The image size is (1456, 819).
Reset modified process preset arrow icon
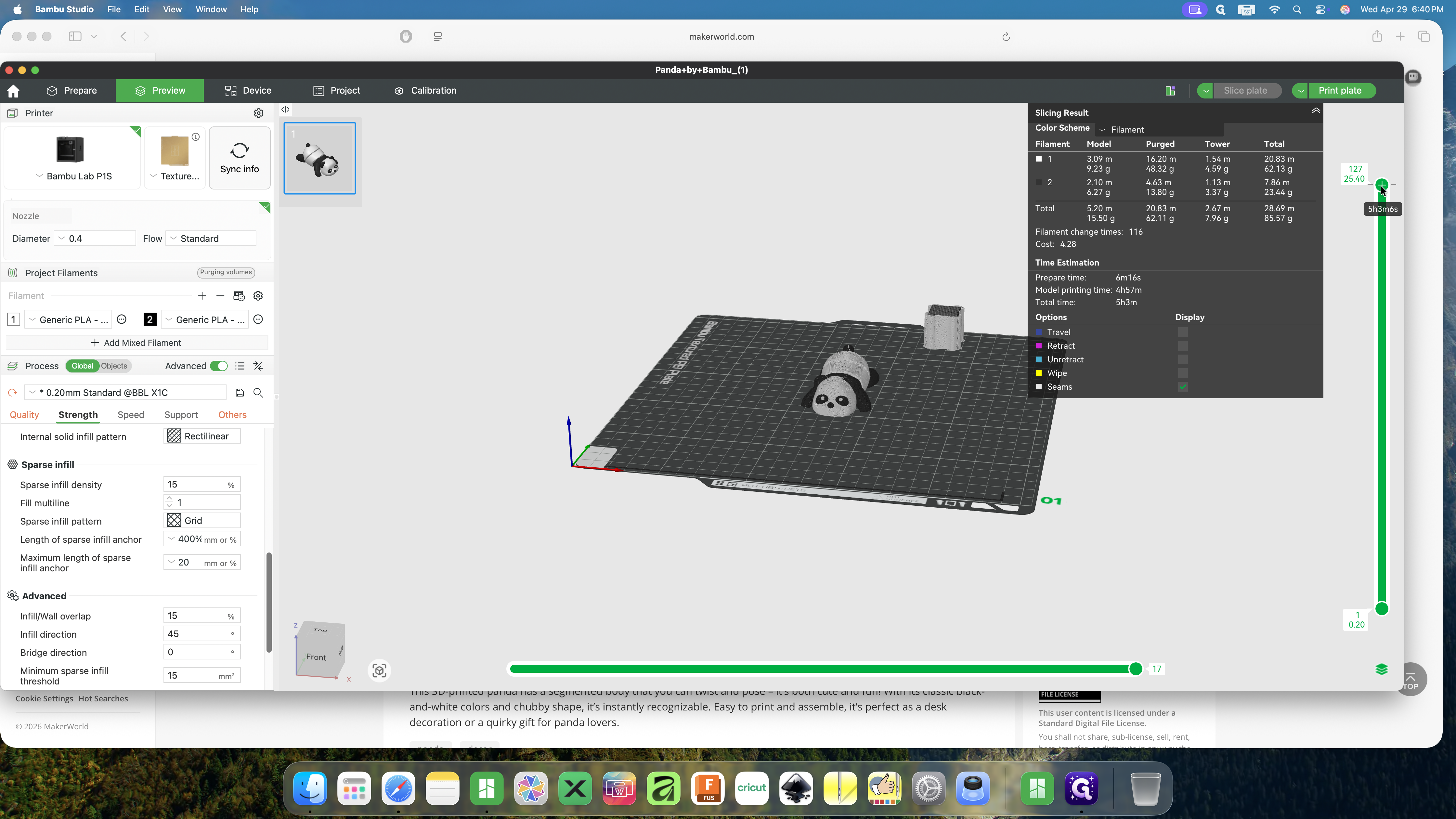(x=12, y=393)
